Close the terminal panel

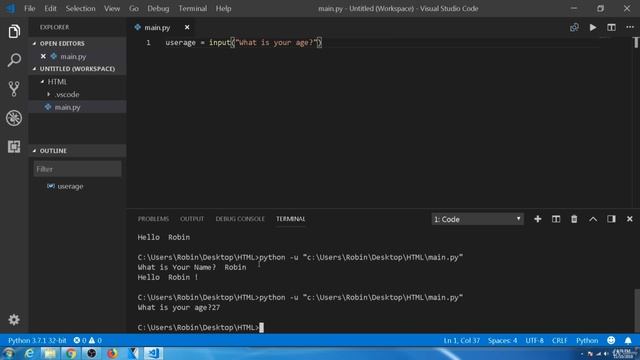tap(630, 219)
